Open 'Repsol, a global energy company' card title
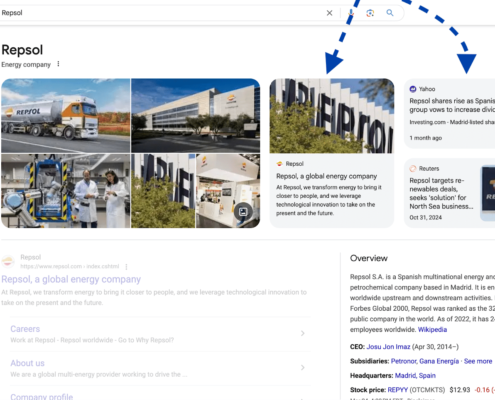Viewport: 495px width, 400px height. tap(326, 176)
